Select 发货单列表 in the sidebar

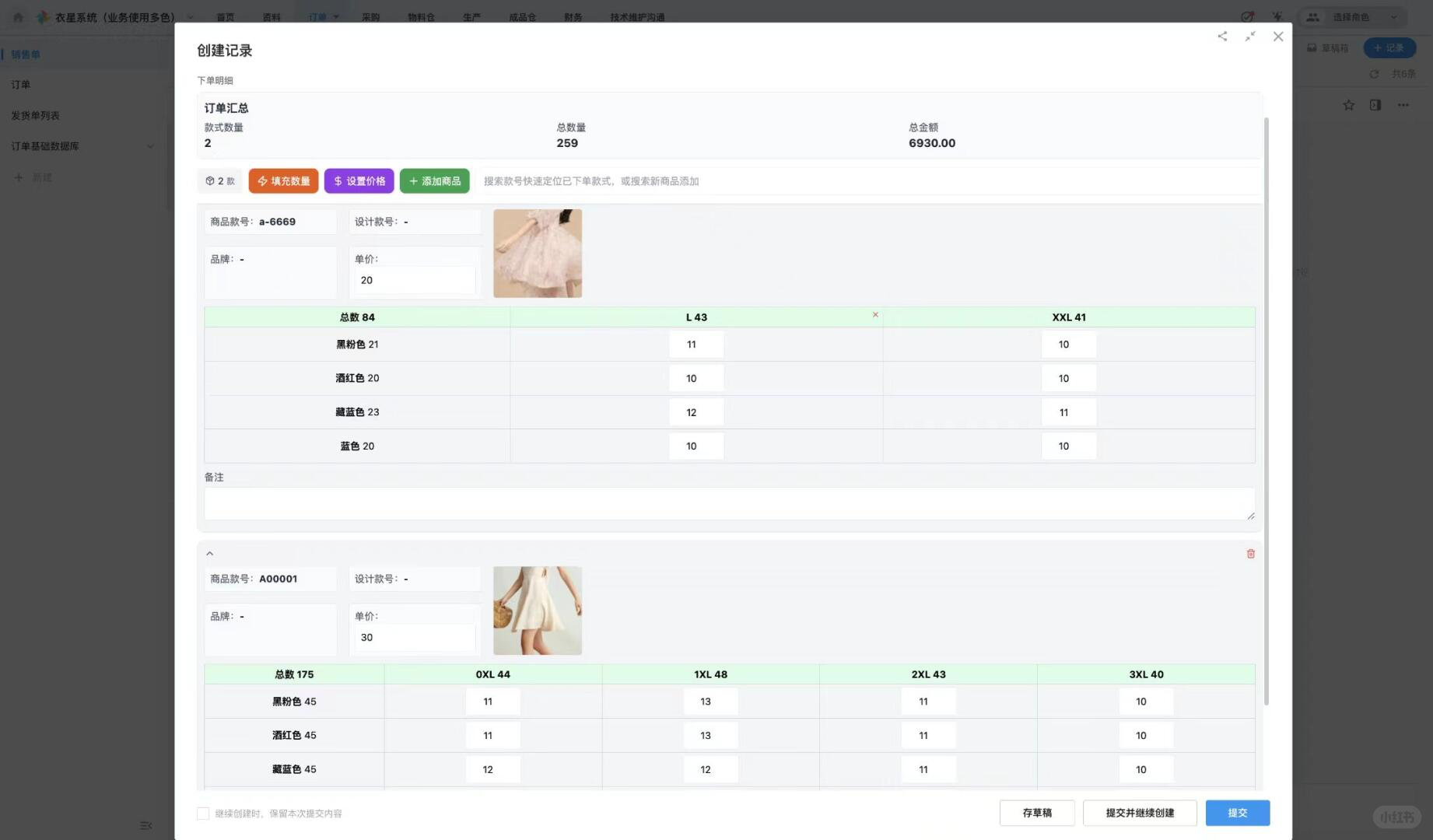pyautogui.click(x=36, y=115)
